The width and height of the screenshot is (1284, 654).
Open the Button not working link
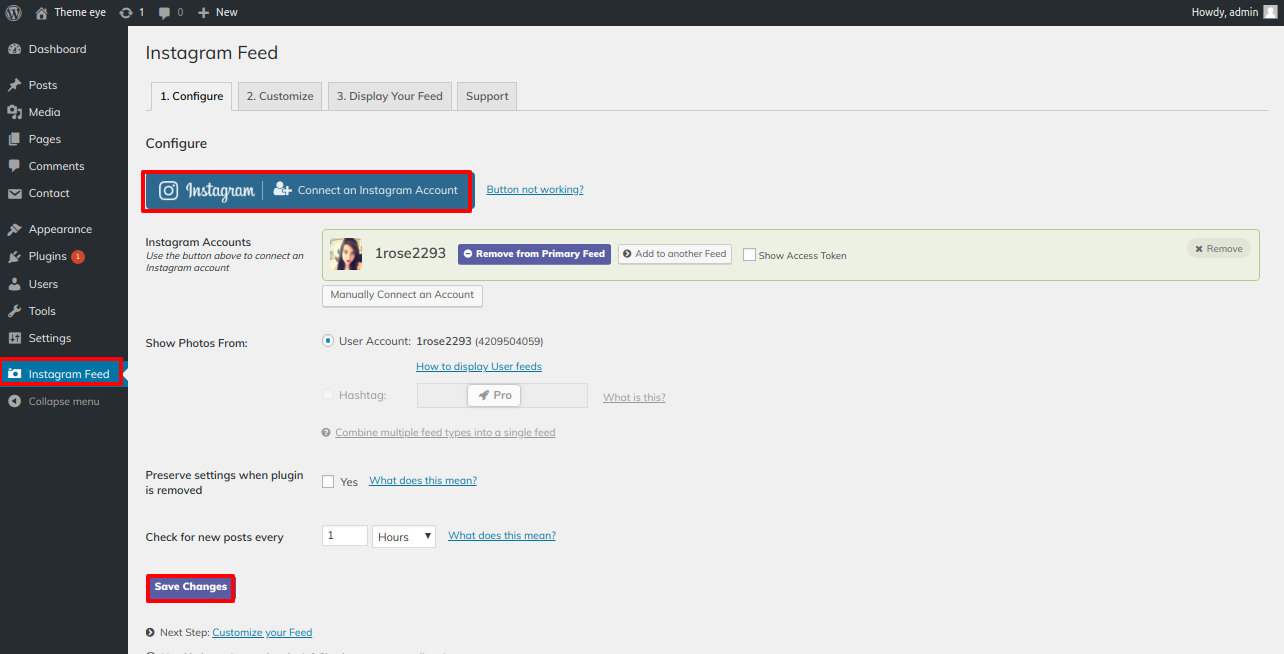click(535, 190)
